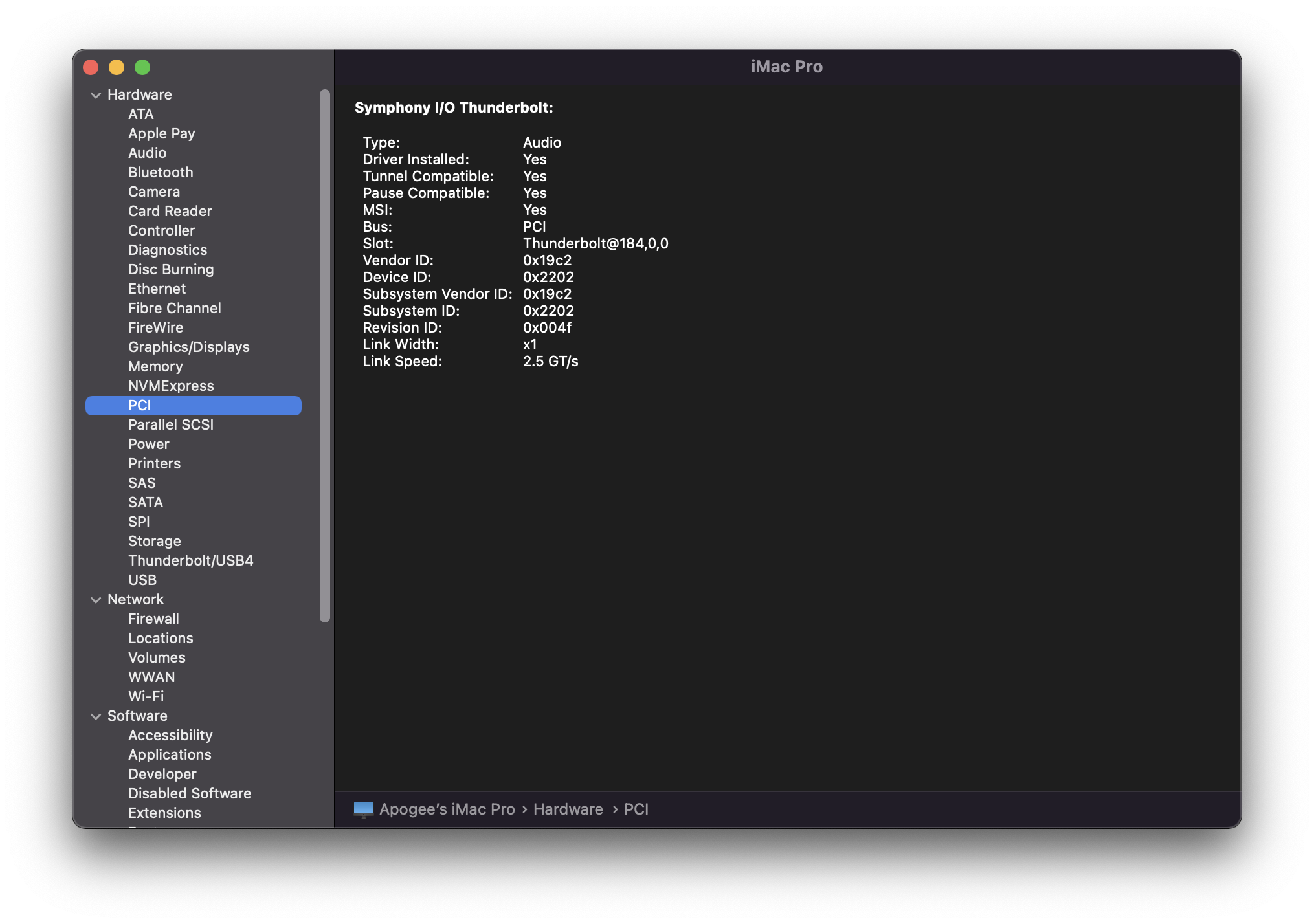Select ATA in the sidebar
The height and width of the screenshot is (924, 1314).
point(140,115)
